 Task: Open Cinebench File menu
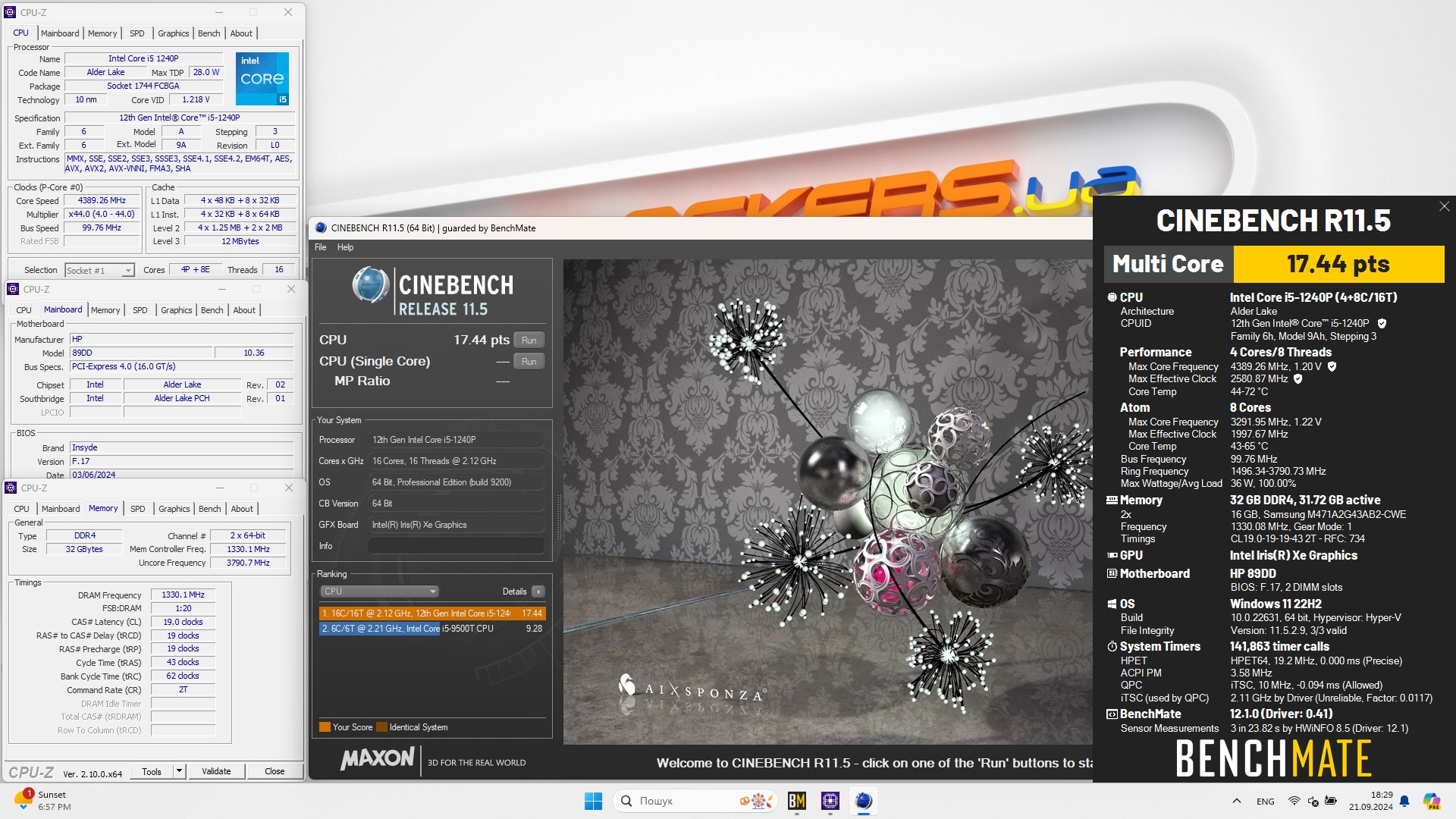321,247
